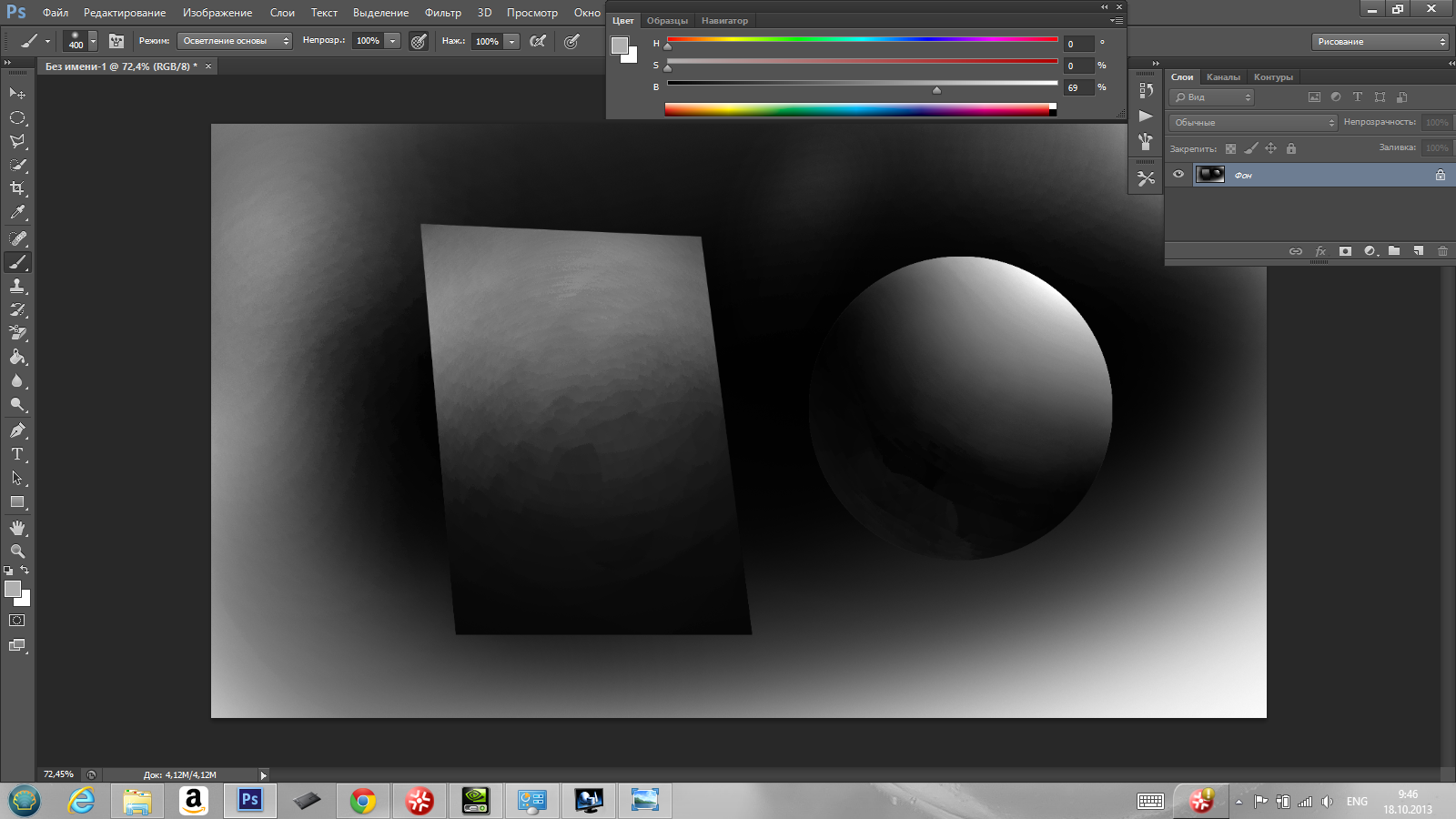Viewport: 1456px width, 819px height.
Task: Reset default foreground and background colors
Action: (x=8, y=571)
